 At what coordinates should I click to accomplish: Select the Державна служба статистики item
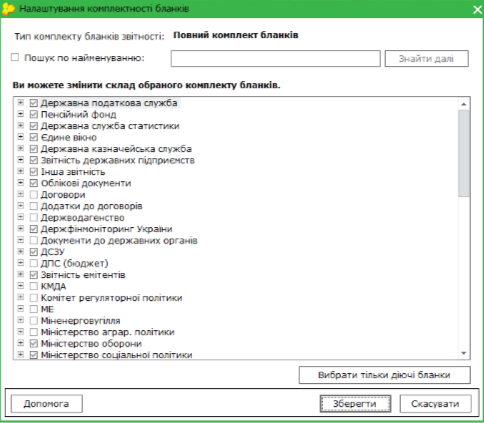click(x=110, y=126)
